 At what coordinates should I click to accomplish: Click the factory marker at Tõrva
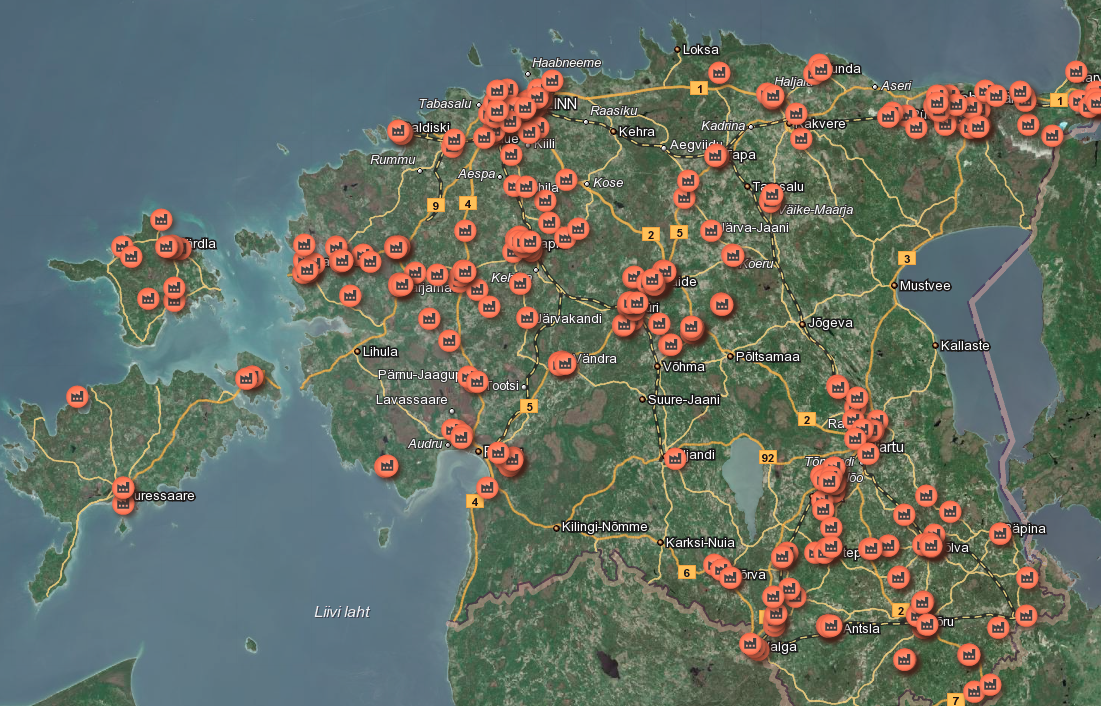click(x=730, y=577)
